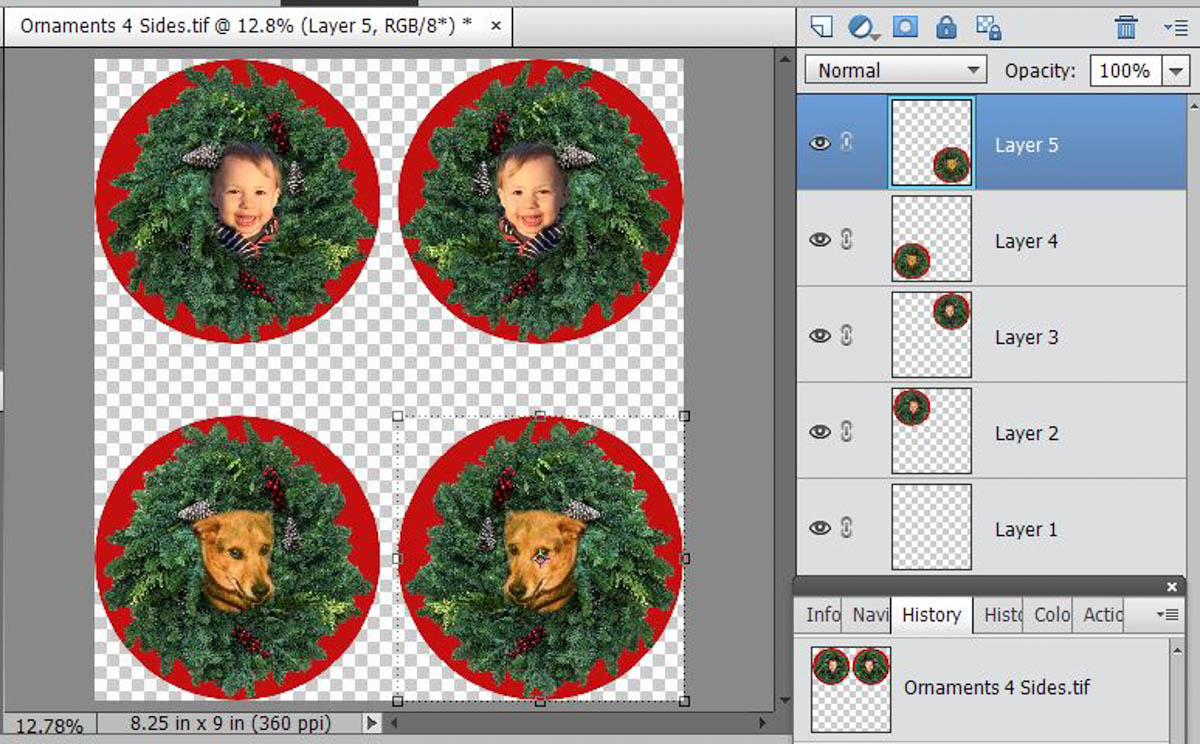Click the Ornaments 4 Sides.tif history snapshot thumbnail
Viewport: 1200px width, 744px height.
850,688
